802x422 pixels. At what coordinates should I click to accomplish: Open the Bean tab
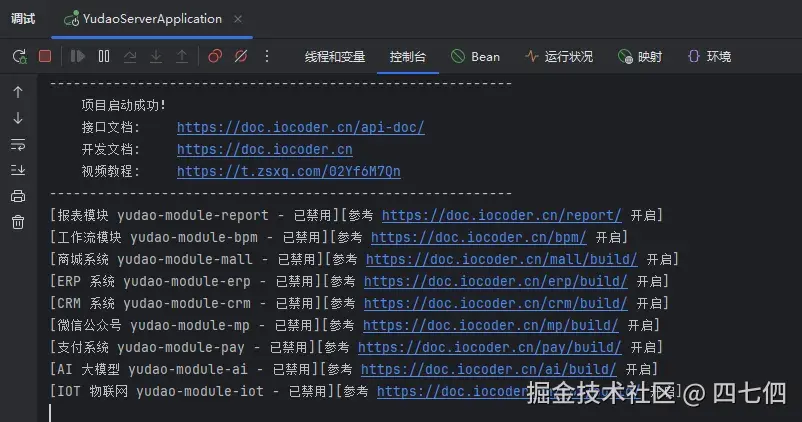(475, 56)
